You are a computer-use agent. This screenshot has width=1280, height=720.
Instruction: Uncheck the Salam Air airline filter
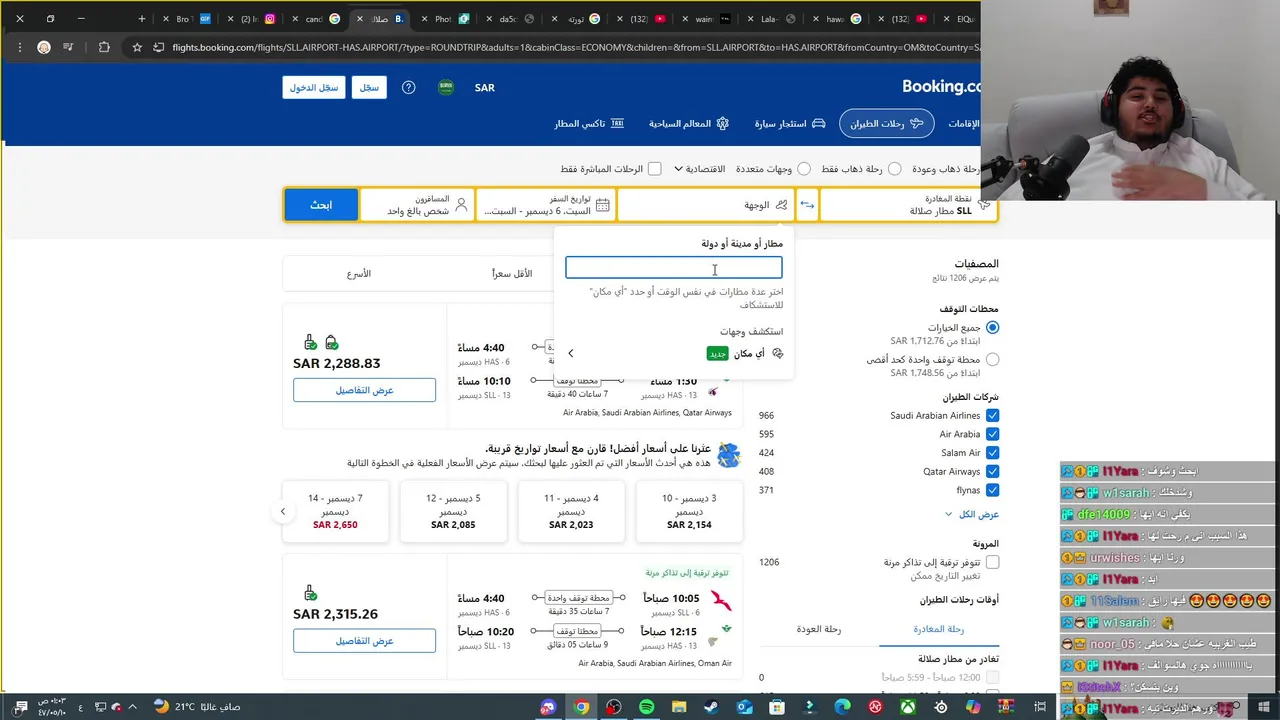(992, 453)
